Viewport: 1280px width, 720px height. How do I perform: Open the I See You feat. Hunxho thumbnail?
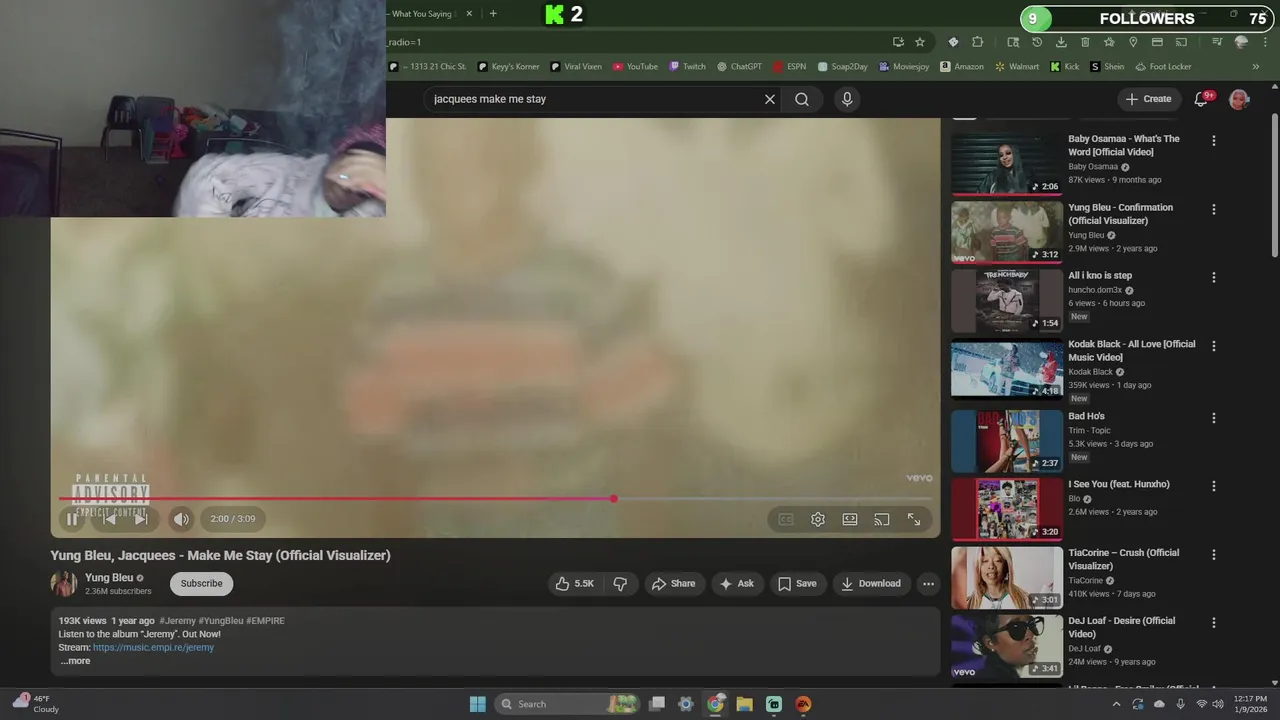[1007, 509]
